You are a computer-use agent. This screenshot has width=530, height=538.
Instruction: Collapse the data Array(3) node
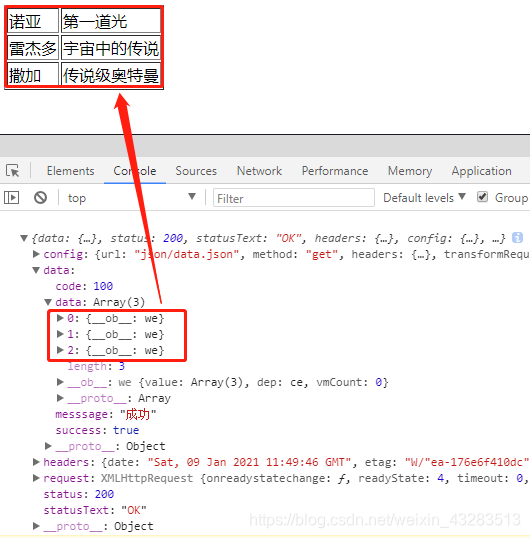(48, 302)
